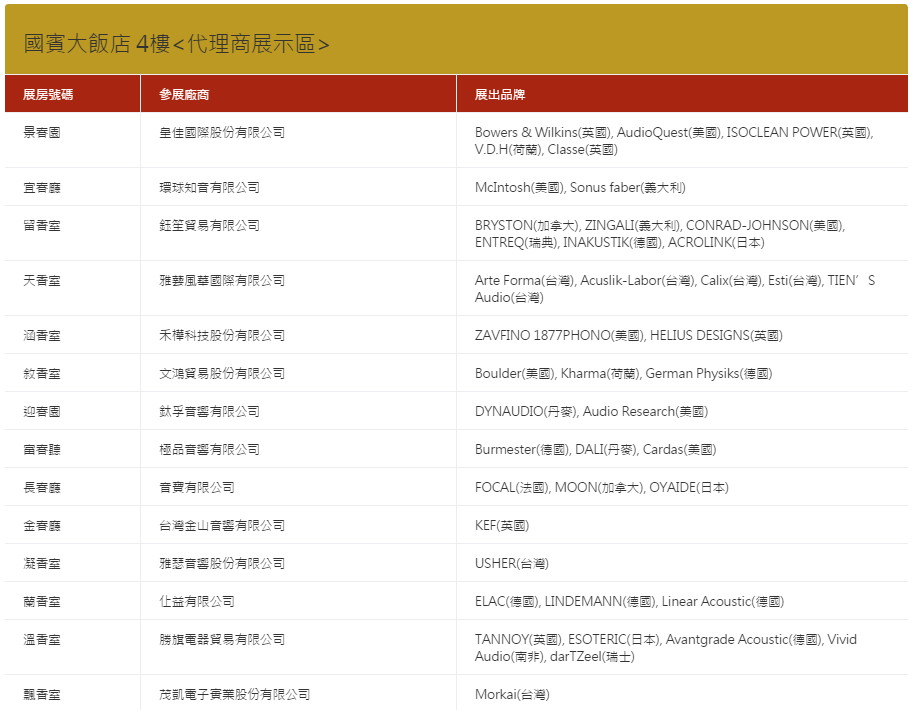914x710 pixels.
Task: Select the 留香室 room cell
Action: [x=72, y=233]
